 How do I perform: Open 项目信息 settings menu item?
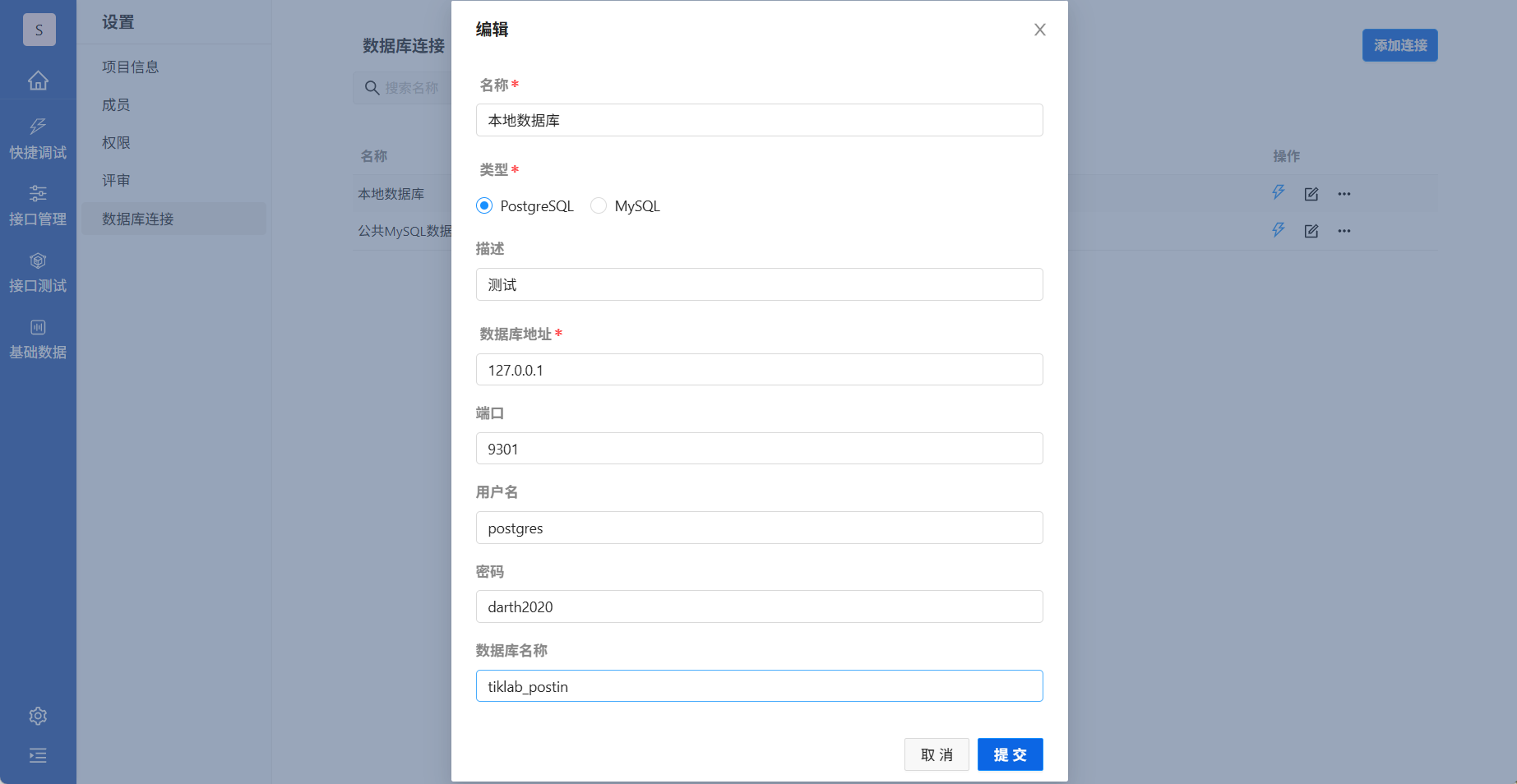[x=173, y=67]
